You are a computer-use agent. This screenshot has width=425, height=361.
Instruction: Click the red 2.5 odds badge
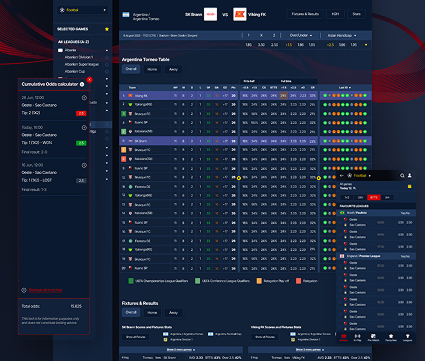click(x=81, y=113)
